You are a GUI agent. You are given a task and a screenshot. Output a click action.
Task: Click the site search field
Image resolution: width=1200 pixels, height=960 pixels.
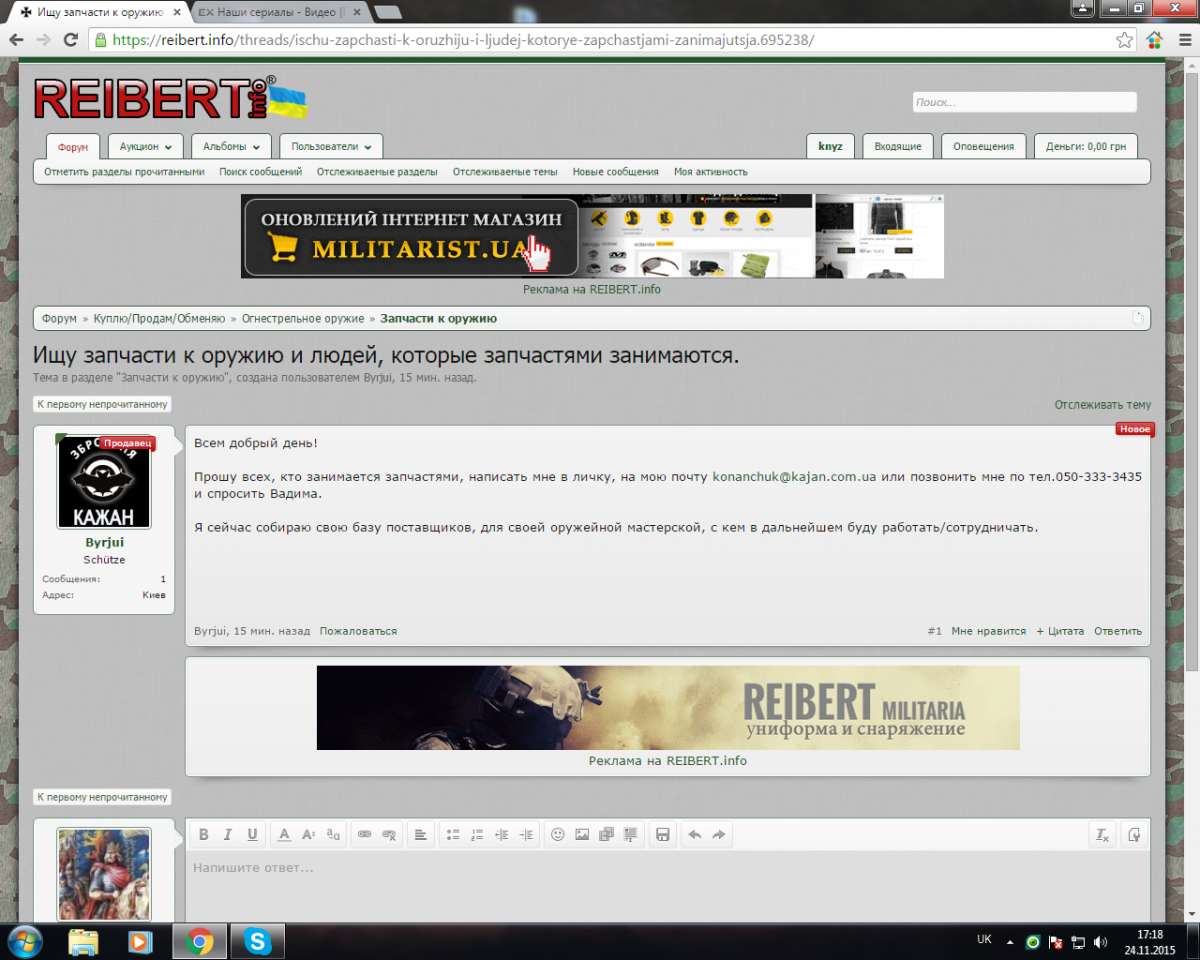(x=1024, y=102)
